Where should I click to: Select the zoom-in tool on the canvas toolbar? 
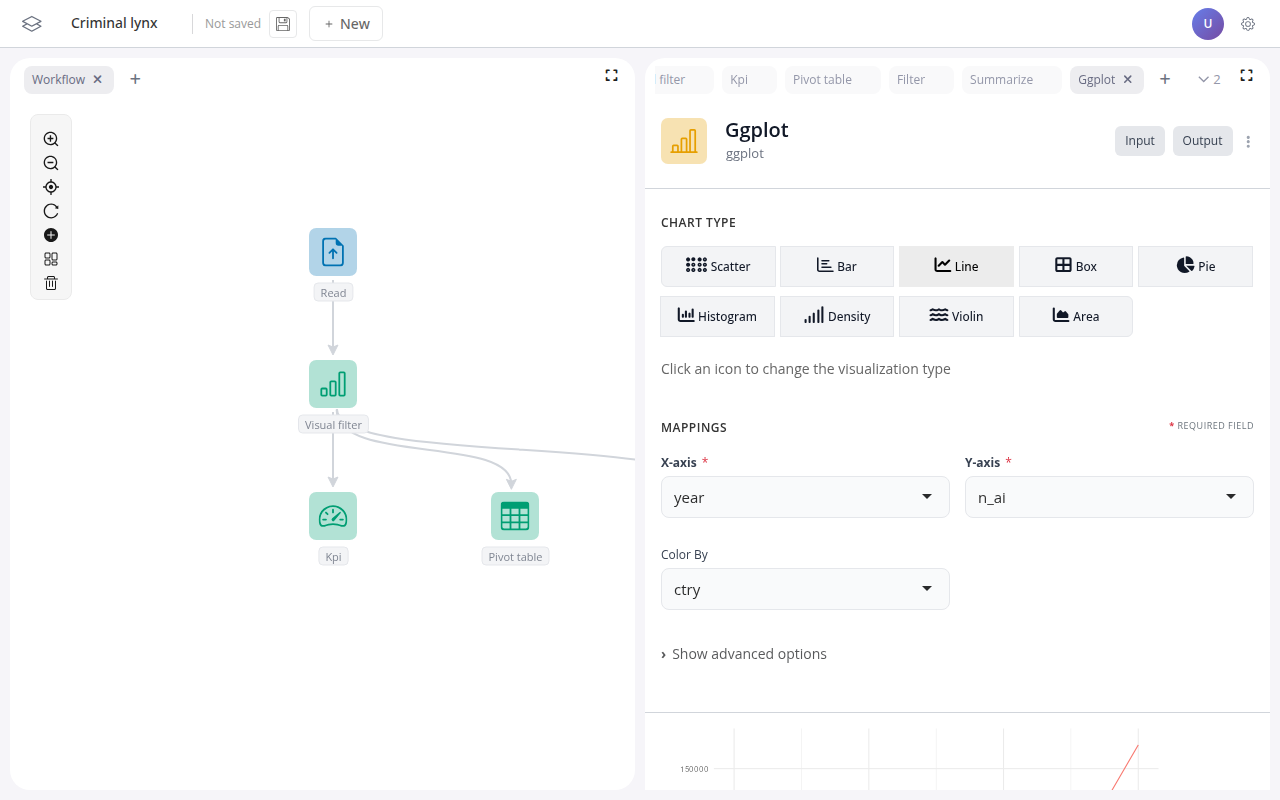pyautogui.click(x=50, y=139)
